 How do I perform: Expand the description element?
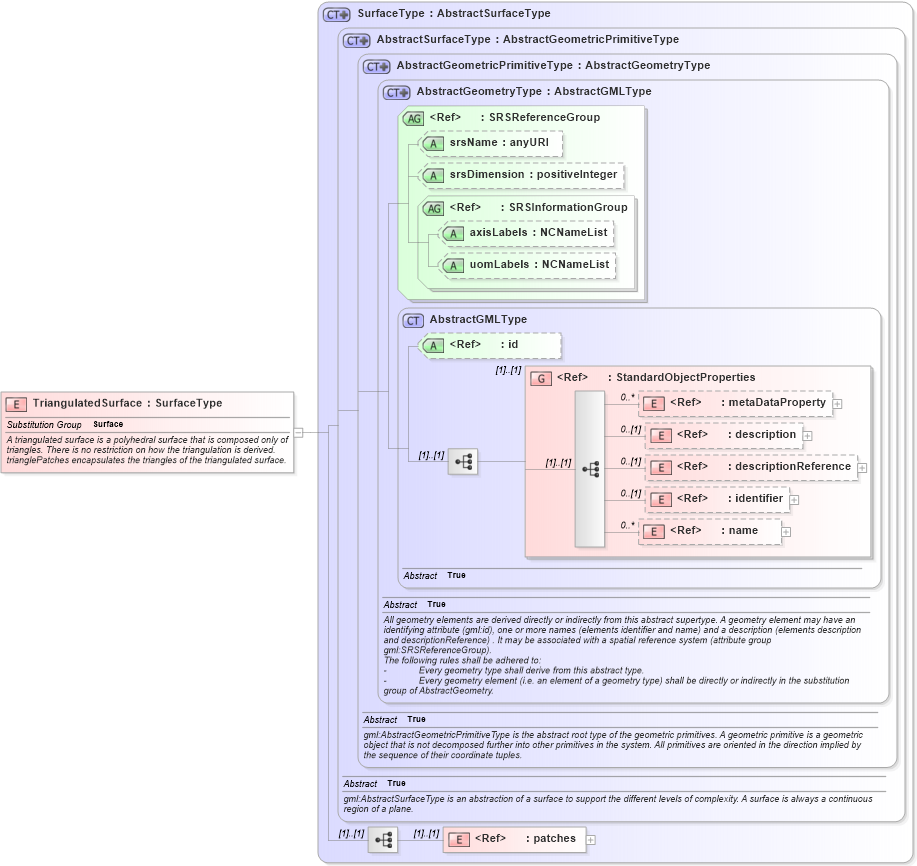(x=808, y=436)
